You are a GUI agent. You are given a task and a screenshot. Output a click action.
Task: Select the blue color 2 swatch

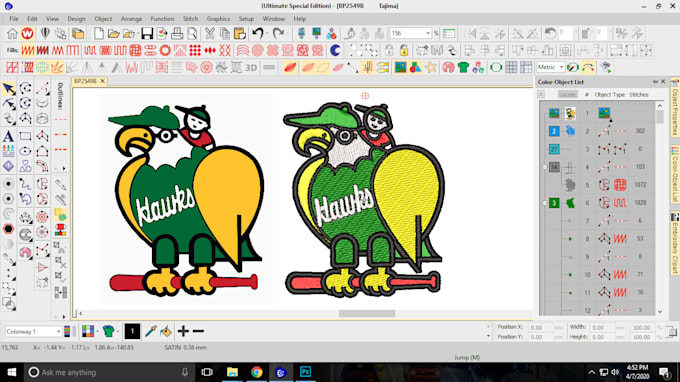pyautogui.click(x=554, y=131)
